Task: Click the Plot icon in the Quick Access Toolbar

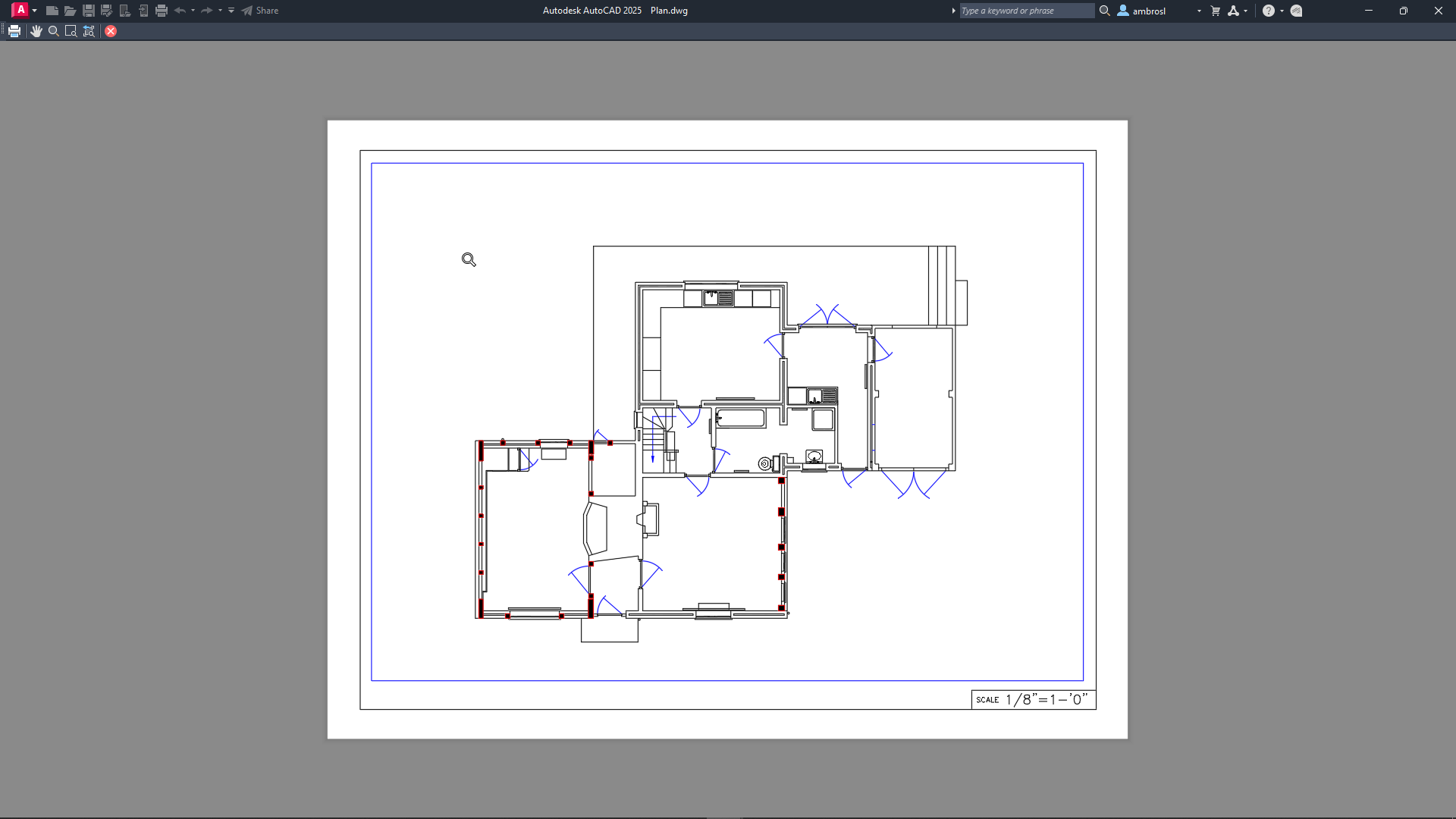Action: tap(162, 11)
